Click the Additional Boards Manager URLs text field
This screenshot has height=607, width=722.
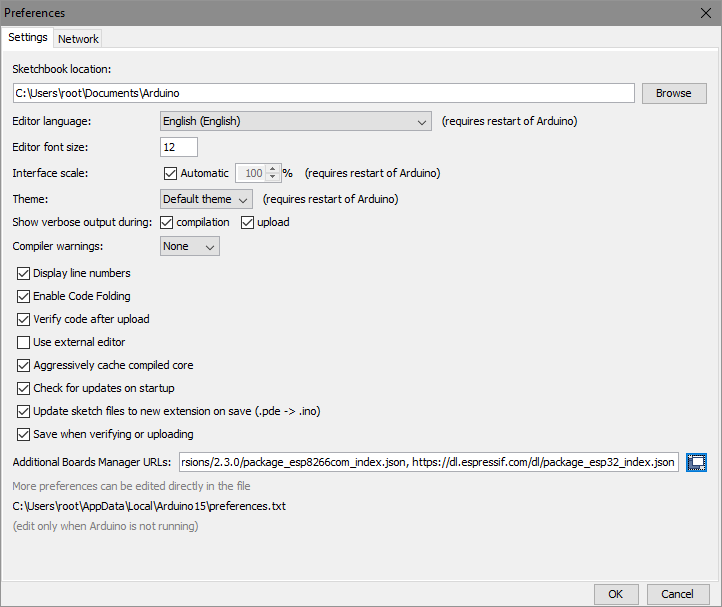[429, 462]
